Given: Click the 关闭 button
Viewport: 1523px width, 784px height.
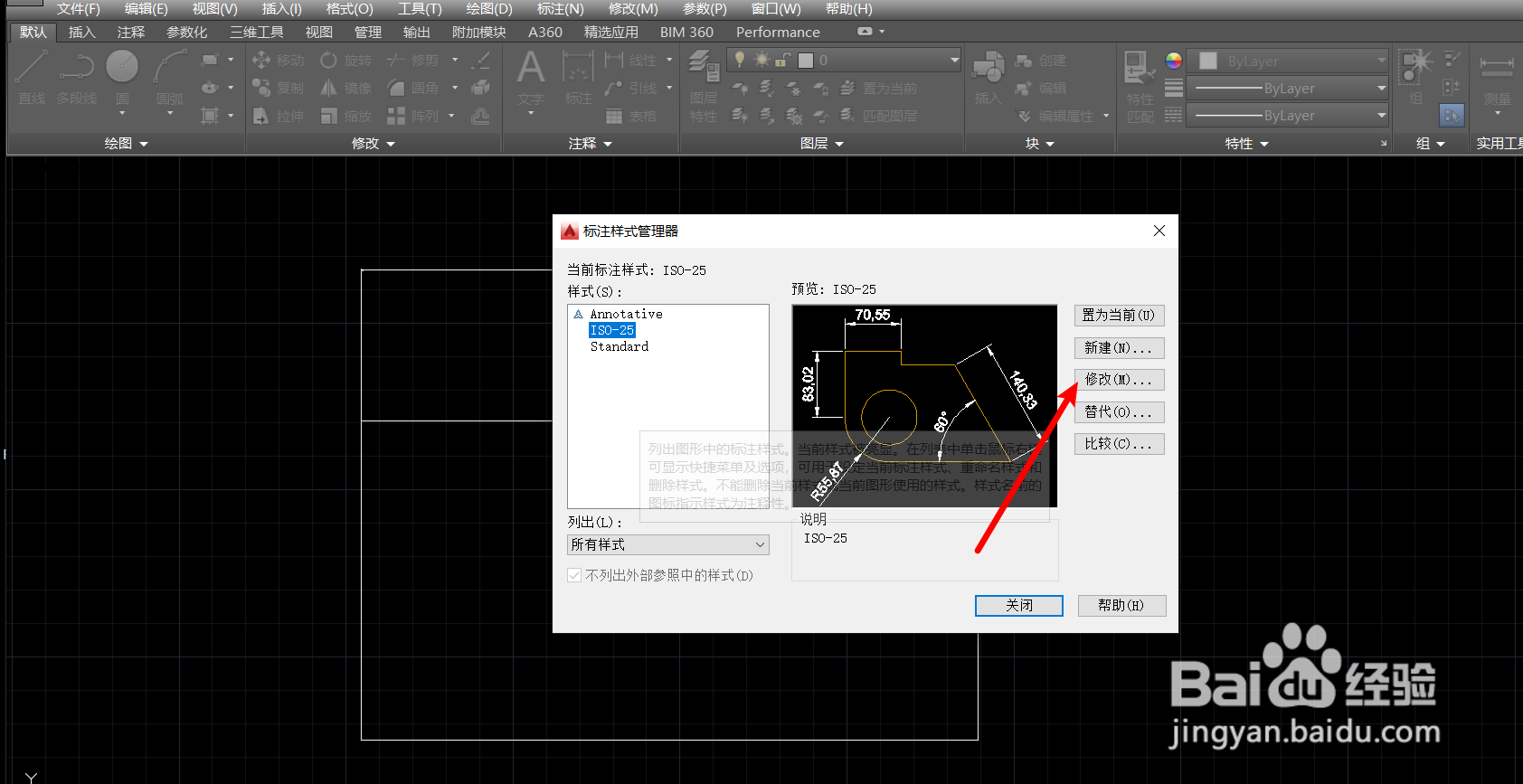Looking at the screenshot, I should tap(1019, 605).
